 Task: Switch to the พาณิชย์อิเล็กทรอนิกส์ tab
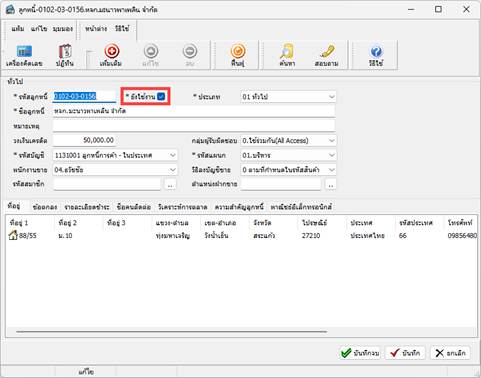[x=301, y=207]
